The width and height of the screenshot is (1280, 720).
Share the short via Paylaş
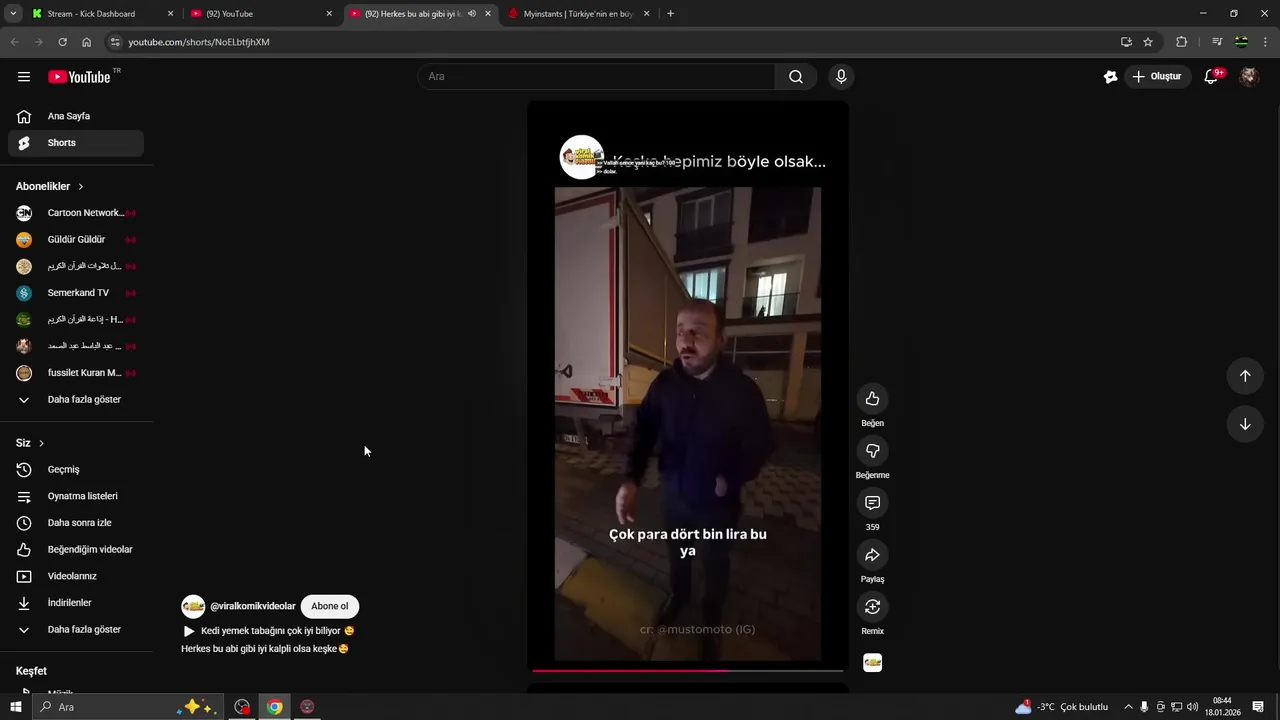(x=872, y=555)
